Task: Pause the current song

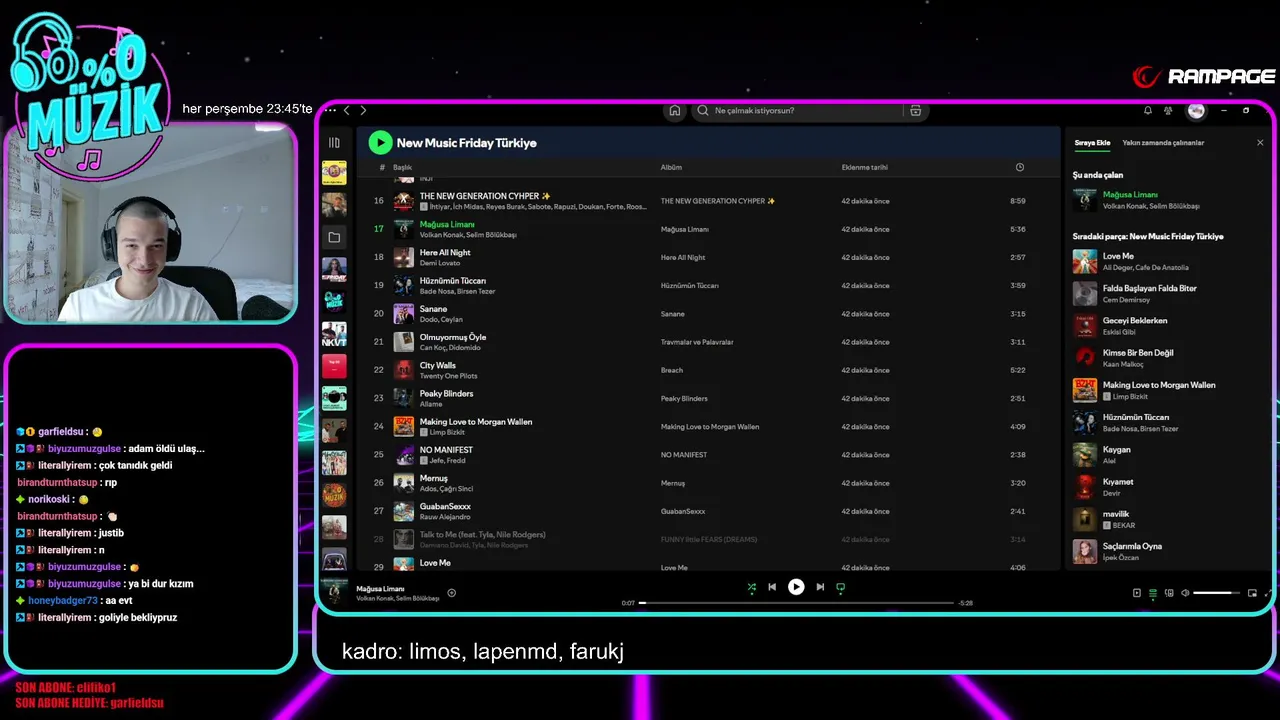Action: [796, 587]
